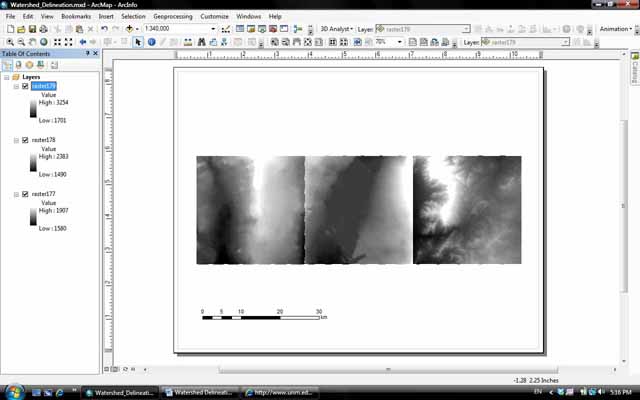Toggle visibility of raster178 layer
The height and width of the screenshot is (400, 640).
click(x=25, y=140)
